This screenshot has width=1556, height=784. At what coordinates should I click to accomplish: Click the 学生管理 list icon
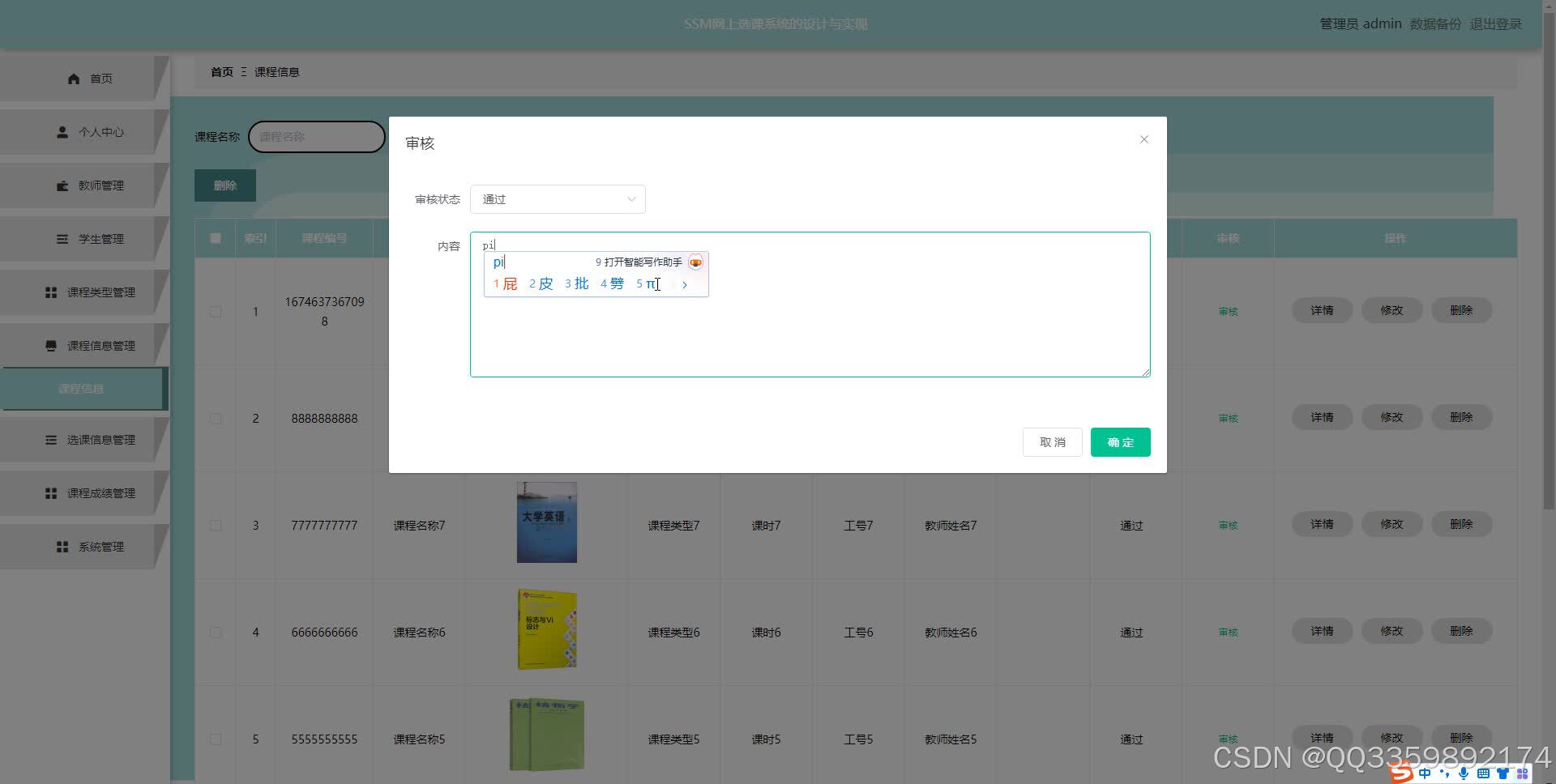pos(62,239)
